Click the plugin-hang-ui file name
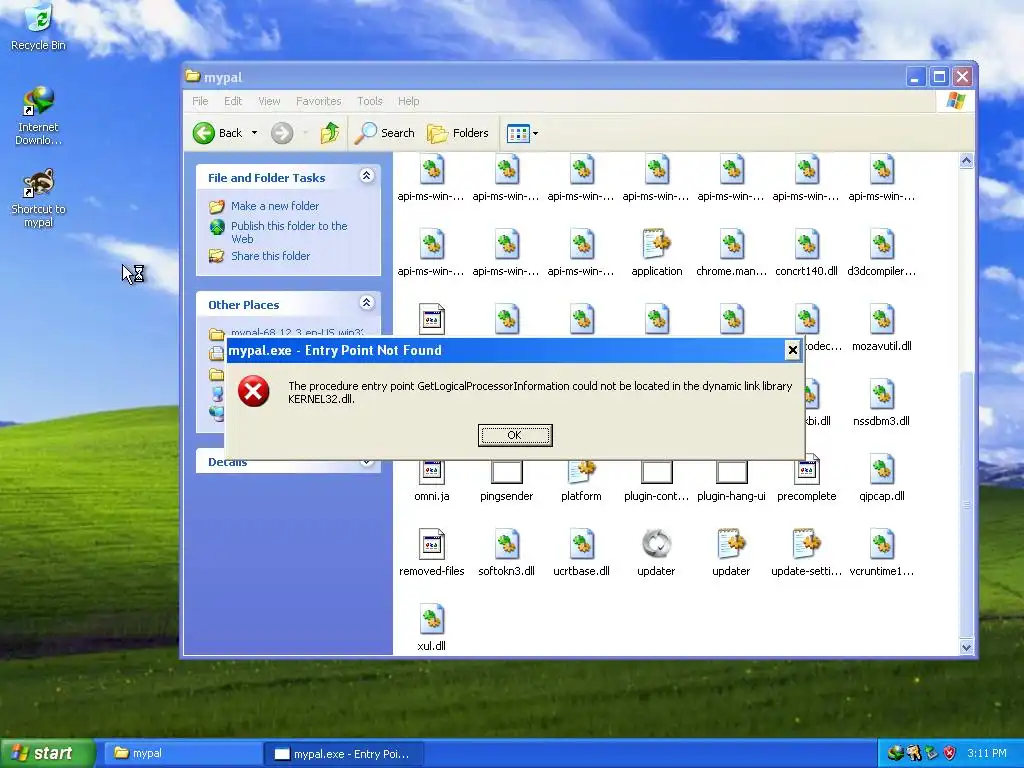1024x768 pixels. (x=731, y=496)
